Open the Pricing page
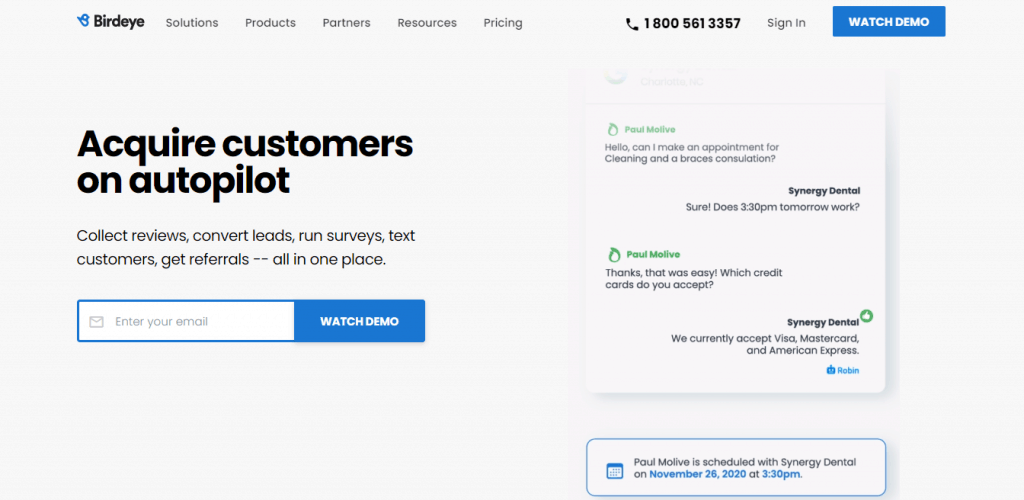 click(x=503, y=23)
